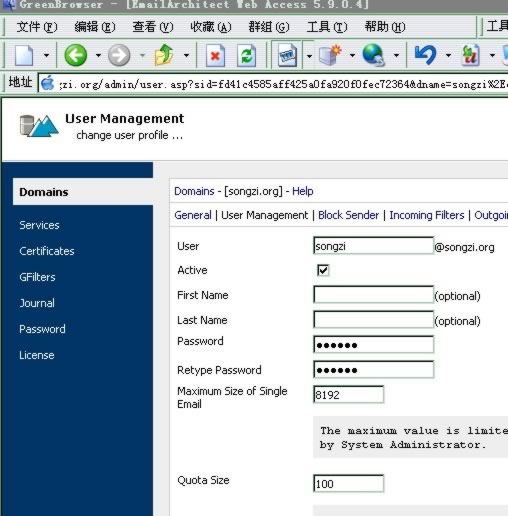This screenshot has height=516, width=508.
Task: Click the User field containing songzi
Action: [373, 246]
